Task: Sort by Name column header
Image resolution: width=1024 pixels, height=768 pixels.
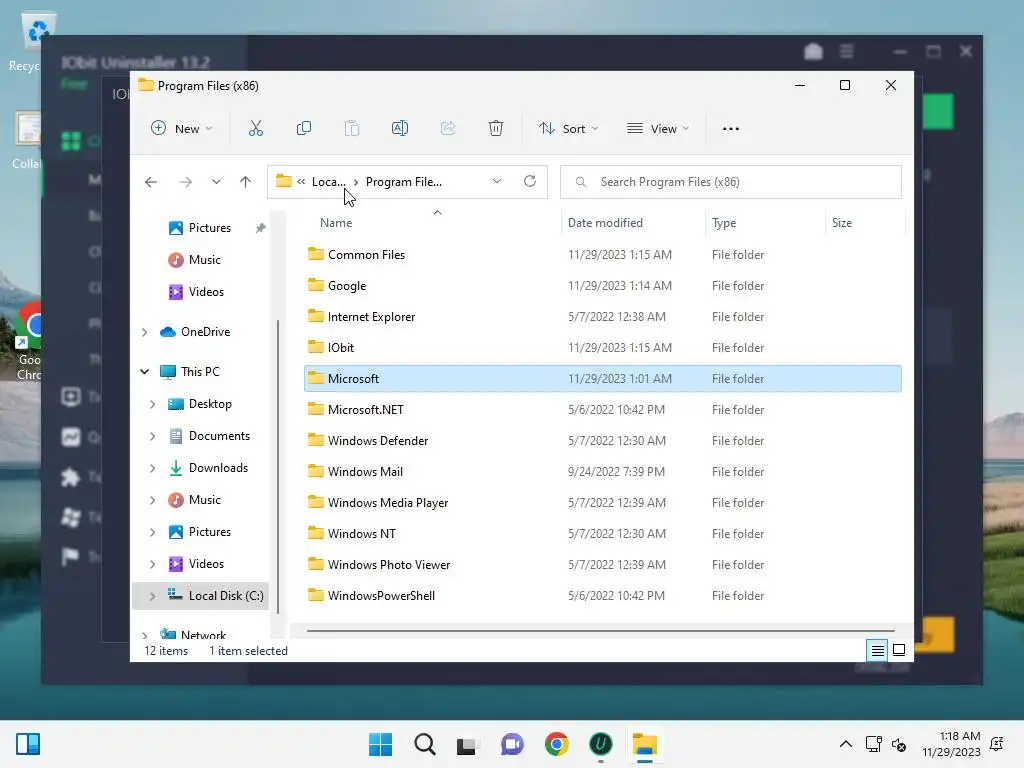Action: (336, 223)
